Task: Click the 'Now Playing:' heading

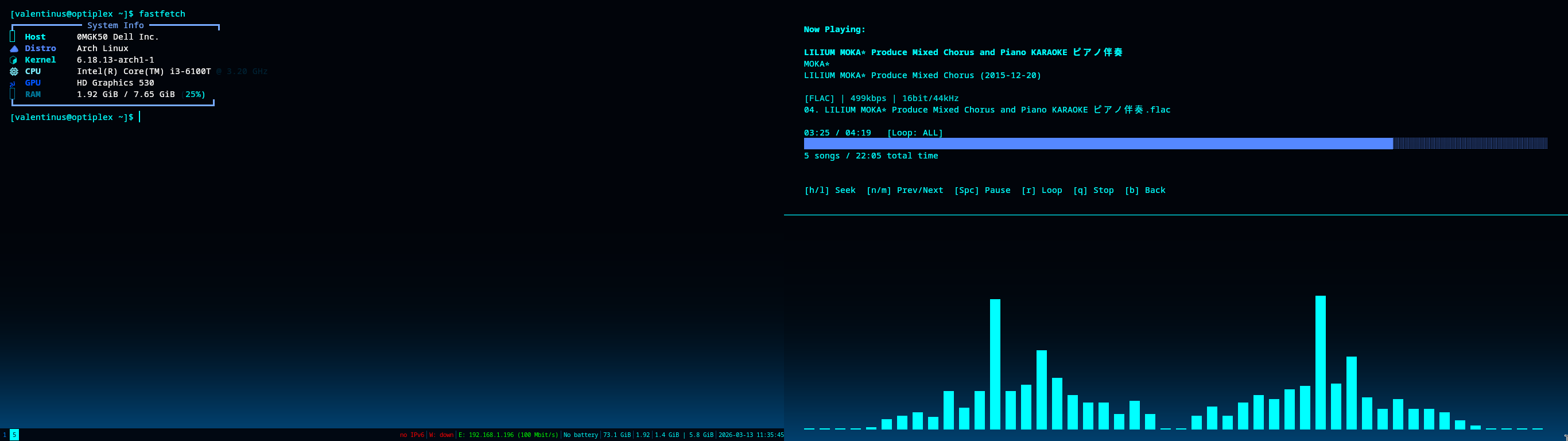Action: coord(835,29)
